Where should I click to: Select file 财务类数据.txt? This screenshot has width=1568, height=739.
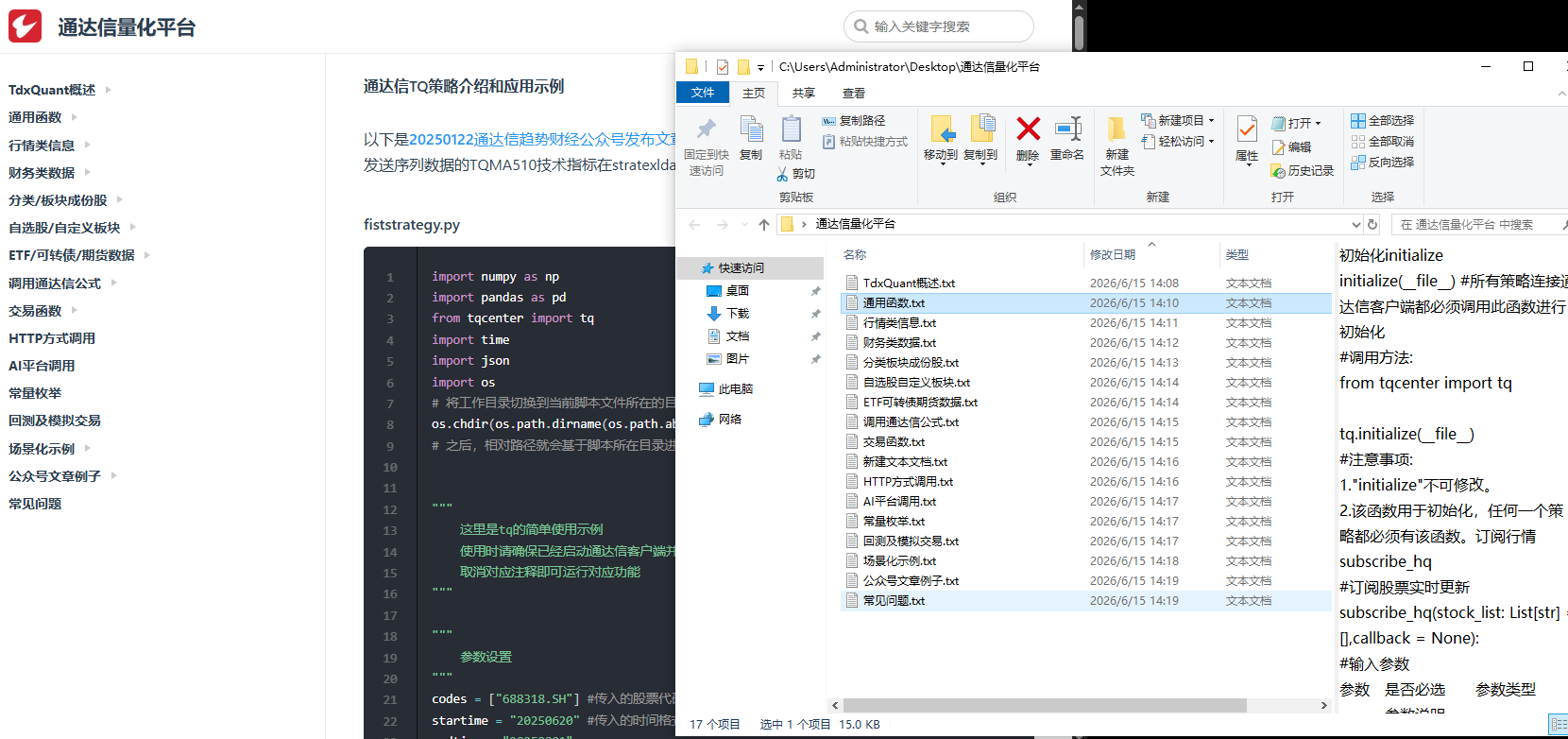tap(899, 343)
